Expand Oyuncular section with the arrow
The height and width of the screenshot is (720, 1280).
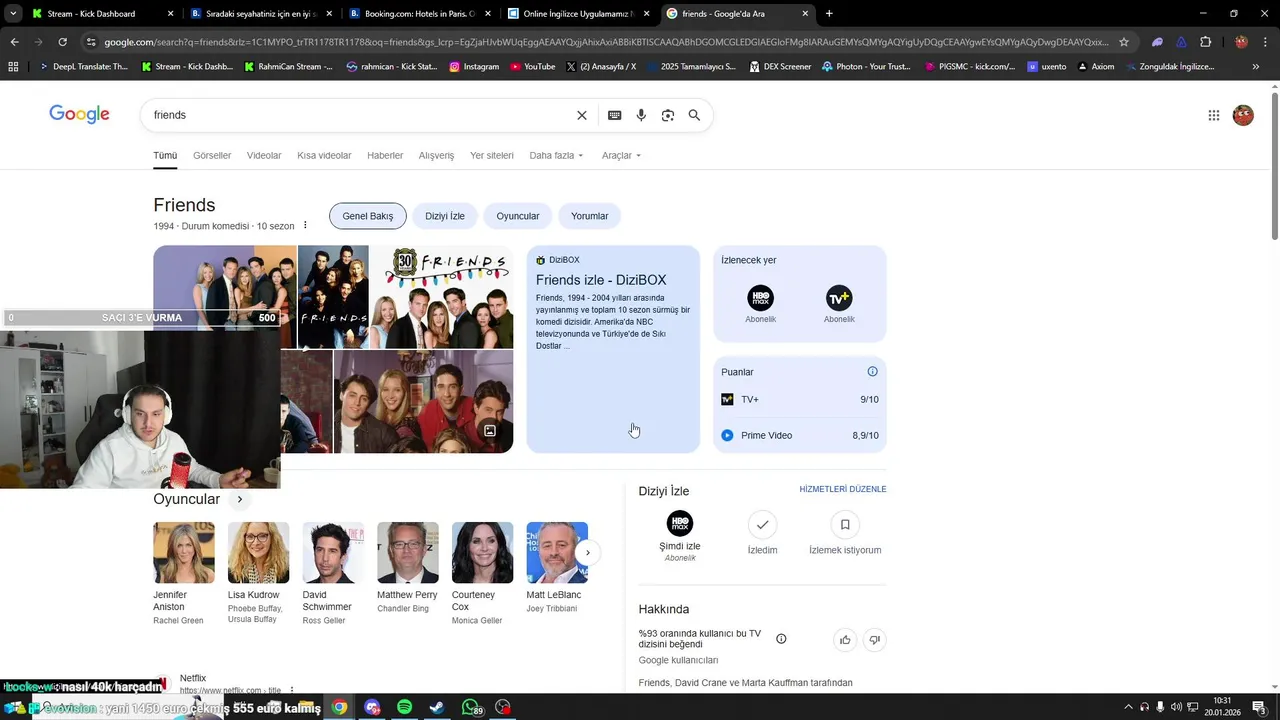click(x=240, y=499)
